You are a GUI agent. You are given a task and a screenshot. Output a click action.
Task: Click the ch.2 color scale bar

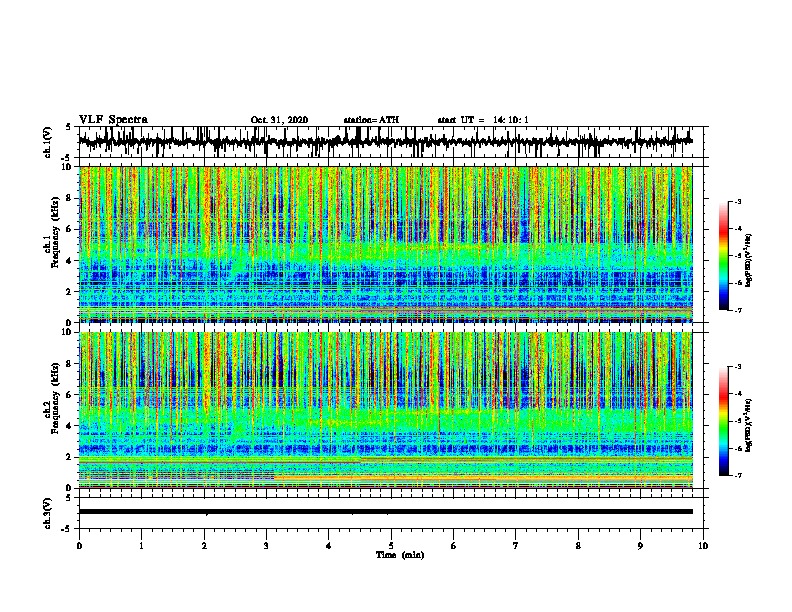[724, 421]
